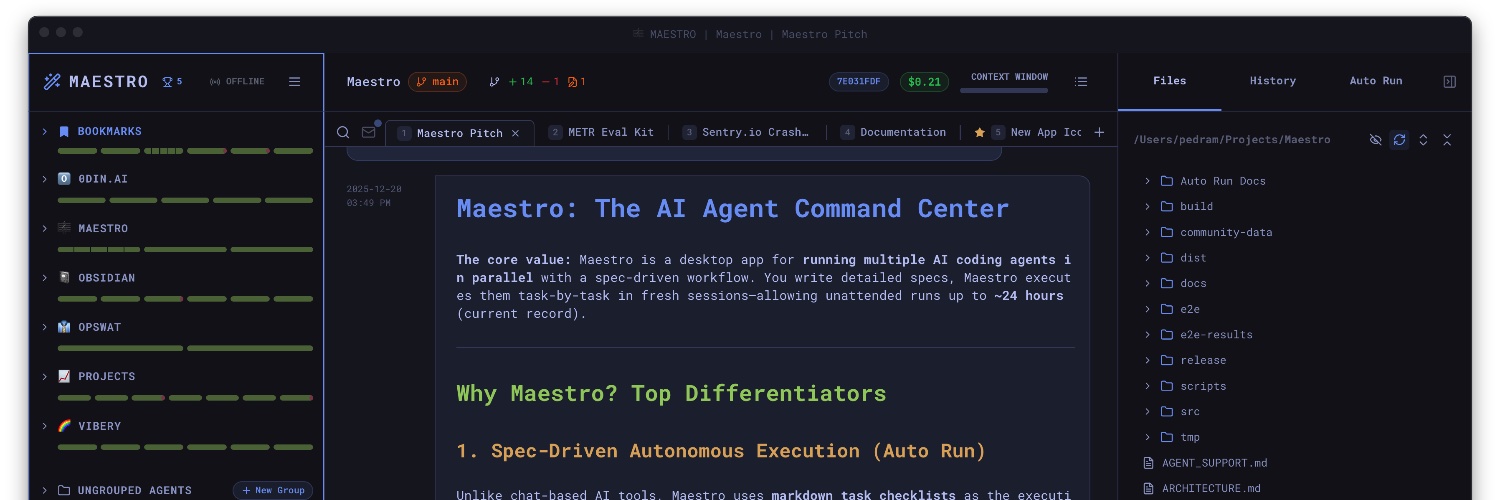1500x500 pixels.
Task: Open the sidebar hamburger menu
Action: pos(295,82)
